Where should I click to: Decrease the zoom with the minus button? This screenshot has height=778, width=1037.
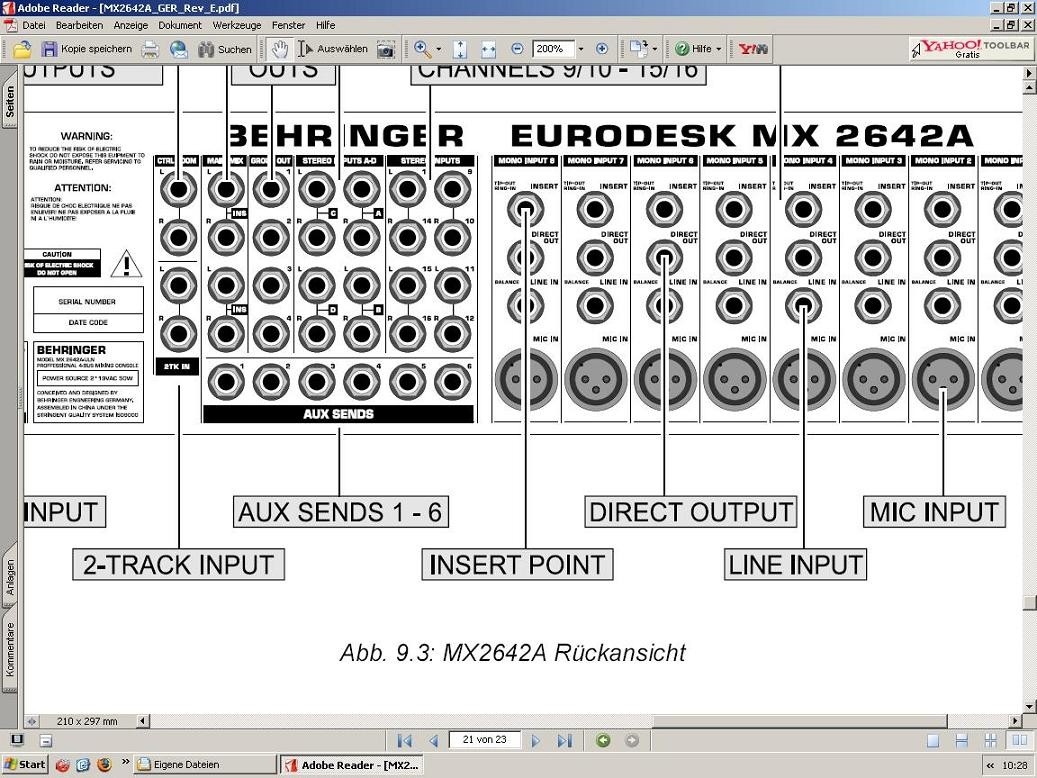tap(517, 49)
